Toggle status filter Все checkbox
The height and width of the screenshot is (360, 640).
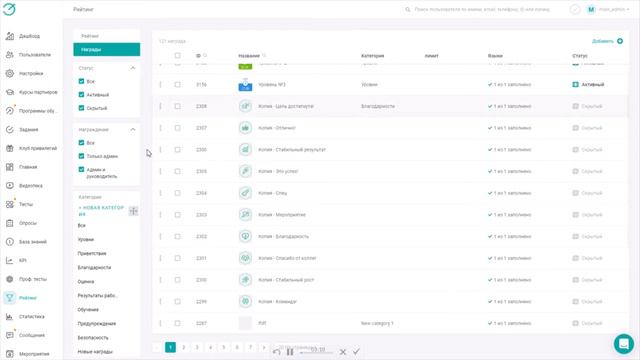(81, 81)
